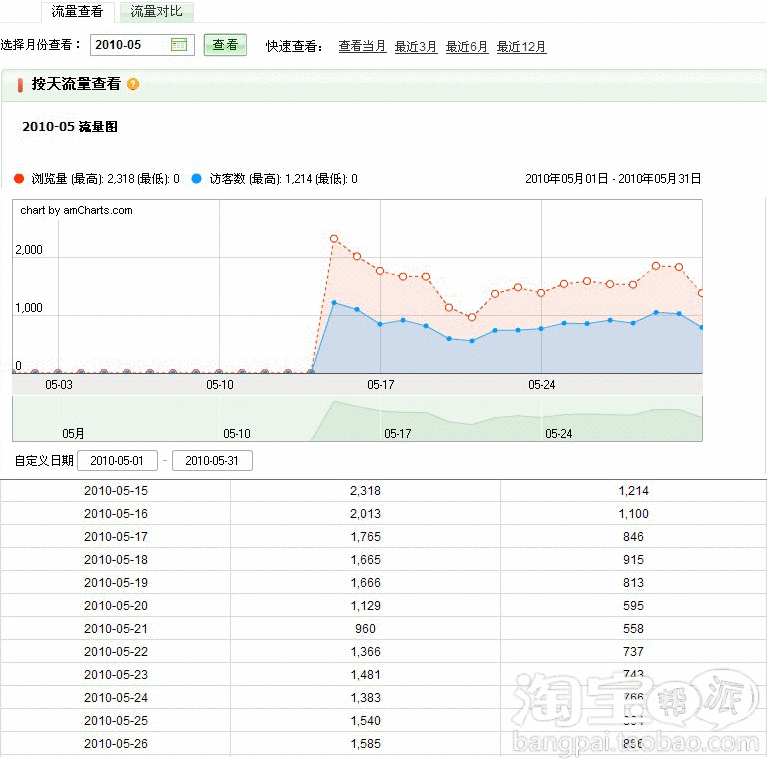The width and height of the screenshot is (767, 759).
Task: Switch to the 流量查看 tab
Action: [x=77, y=12]
